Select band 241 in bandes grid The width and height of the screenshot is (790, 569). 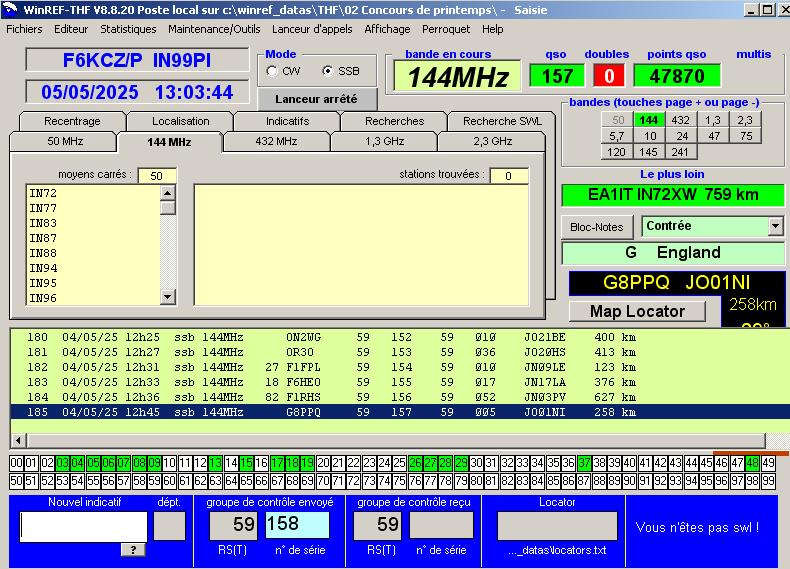point(680,152)
